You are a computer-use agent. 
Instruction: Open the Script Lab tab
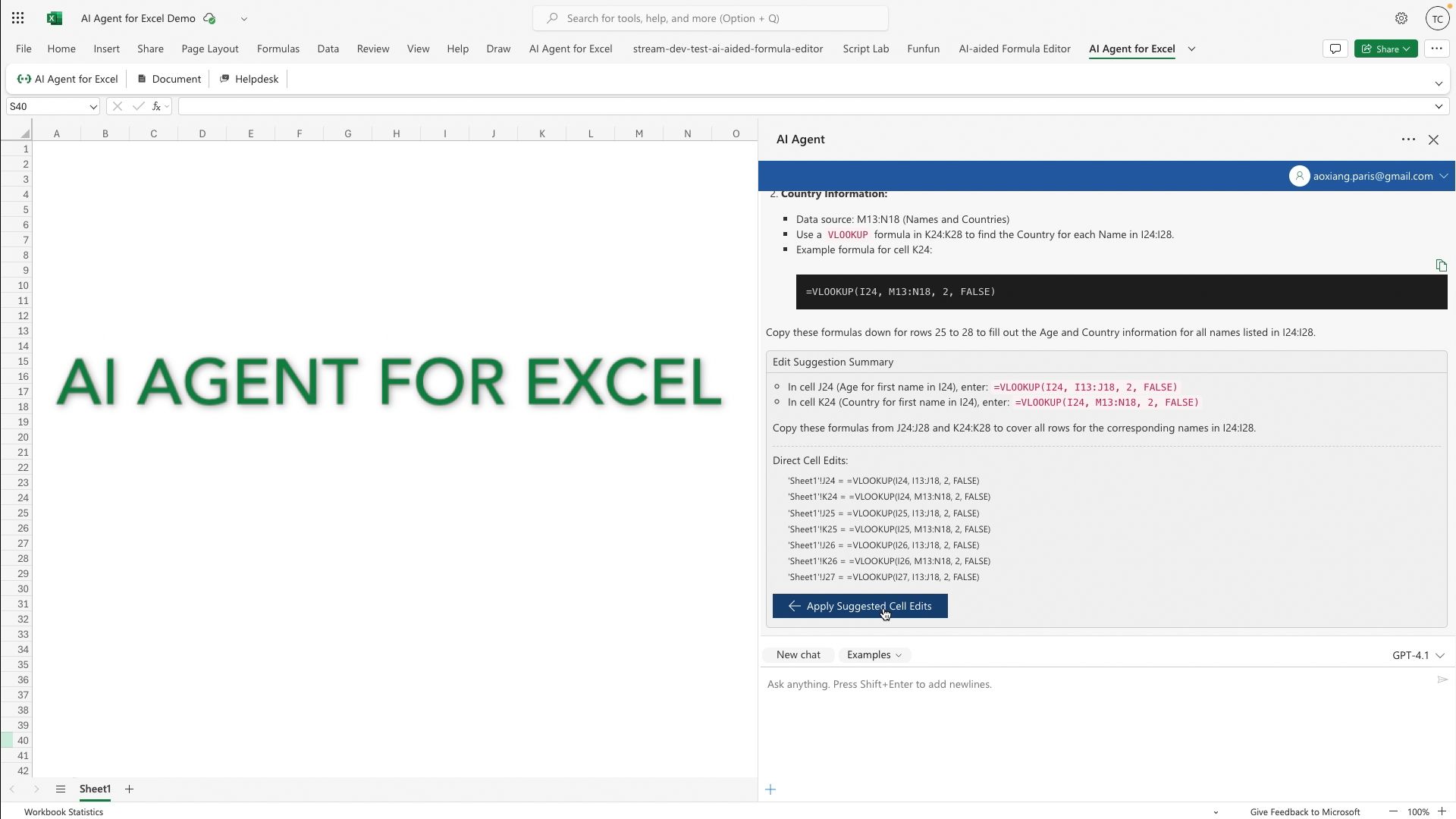(x=866, y=49)
